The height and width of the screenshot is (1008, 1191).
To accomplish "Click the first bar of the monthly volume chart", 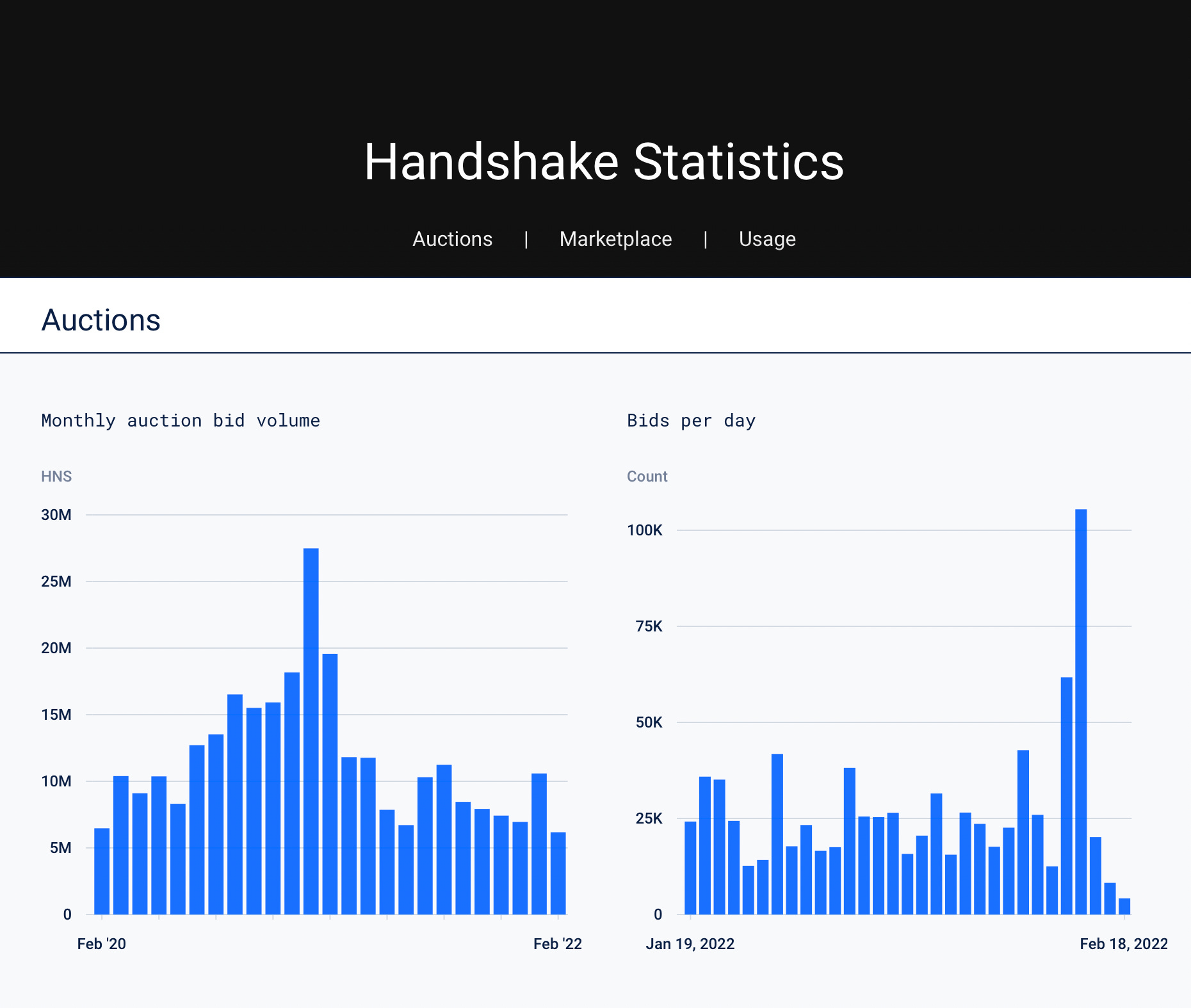I will pos(102,871).
